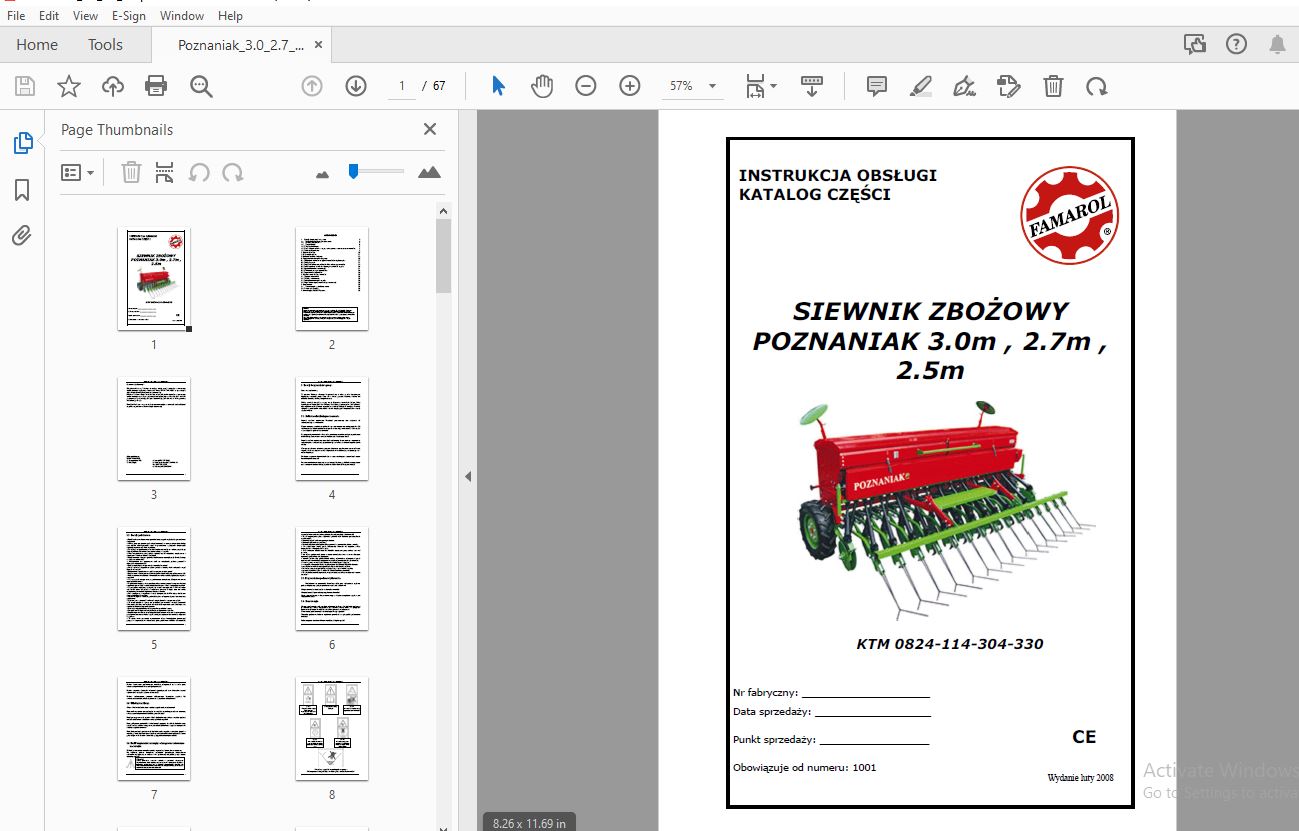The image size is (1299, 831).
Task: Click the upload to cloud icon
Action: point(113,86)
